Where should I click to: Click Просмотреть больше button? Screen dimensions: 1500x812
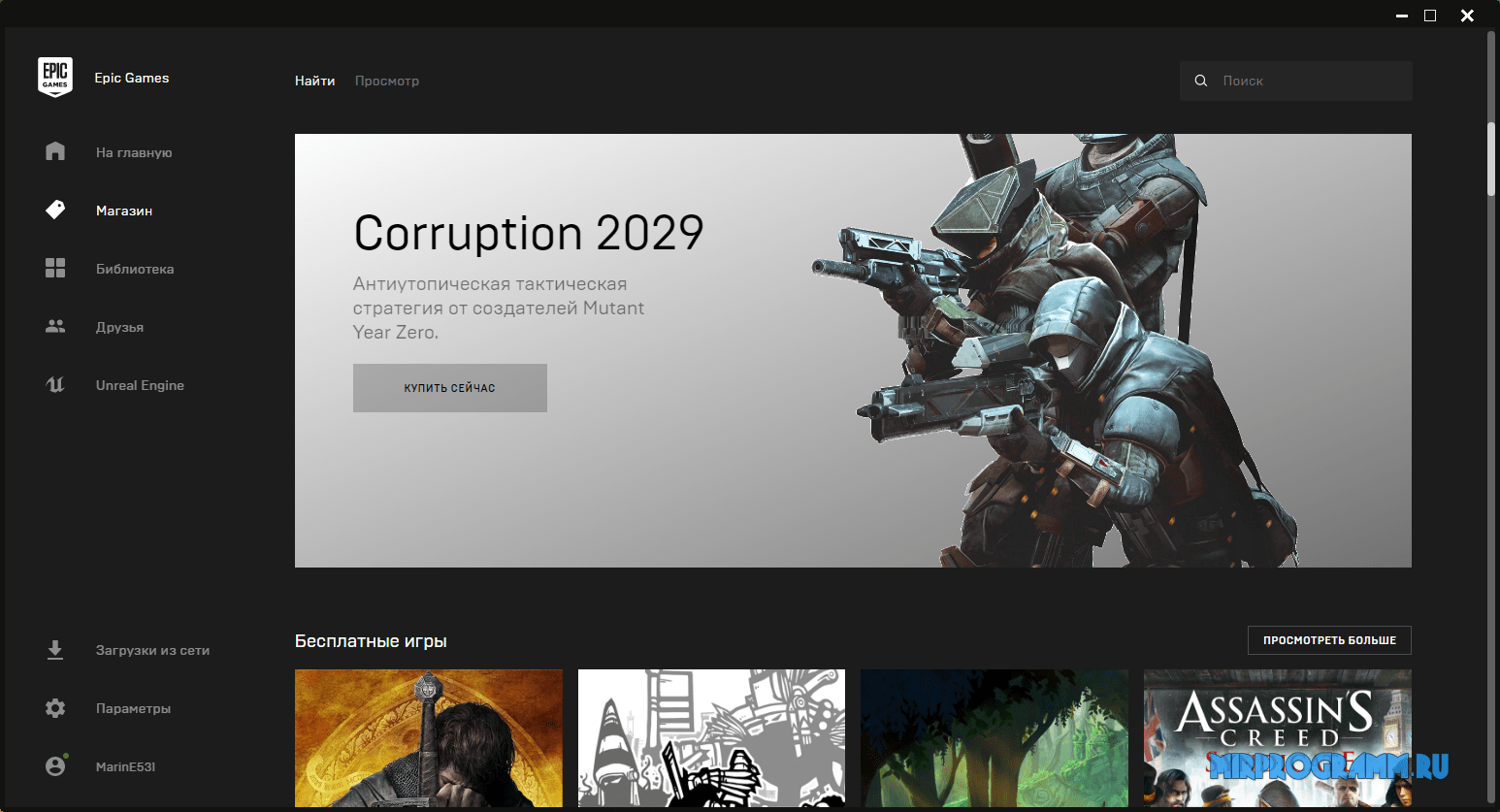click(x=1329, y=640)
